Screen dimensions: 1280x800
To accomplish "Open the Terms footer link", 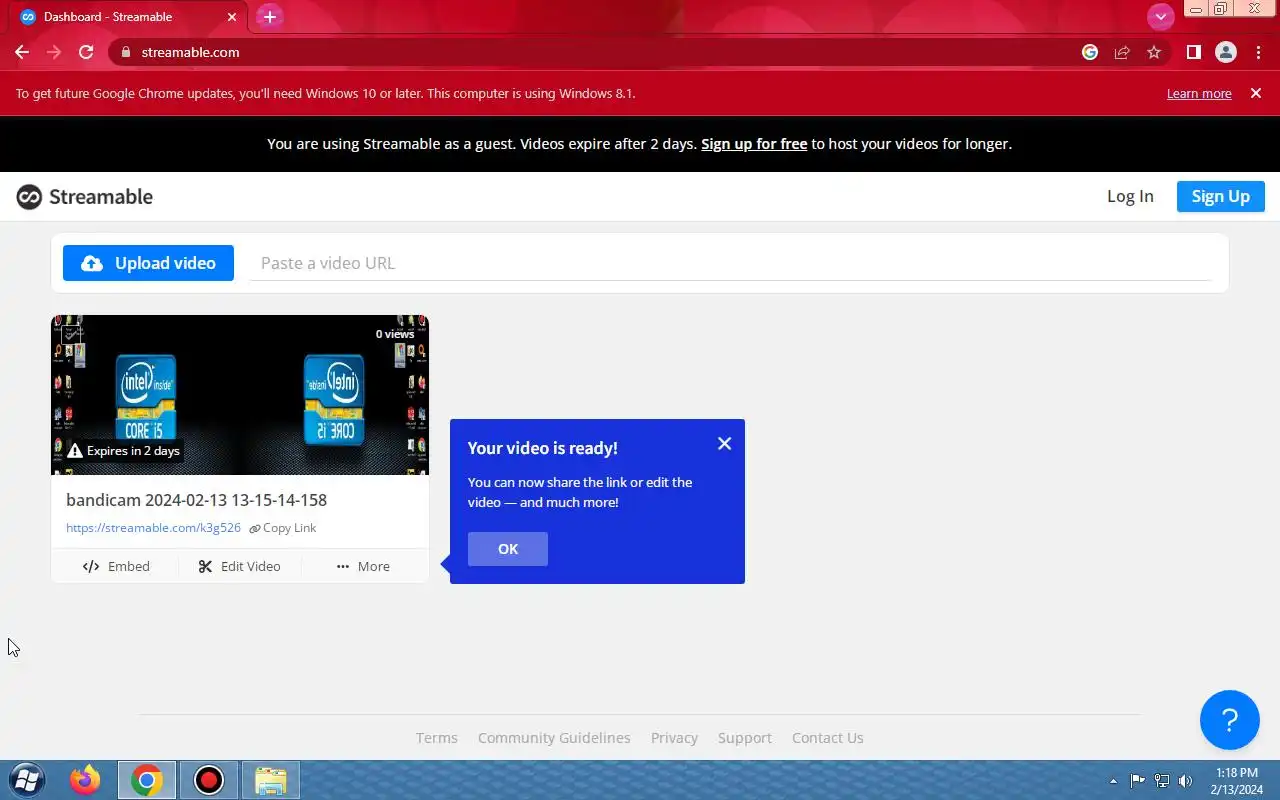I will (437, 738).
